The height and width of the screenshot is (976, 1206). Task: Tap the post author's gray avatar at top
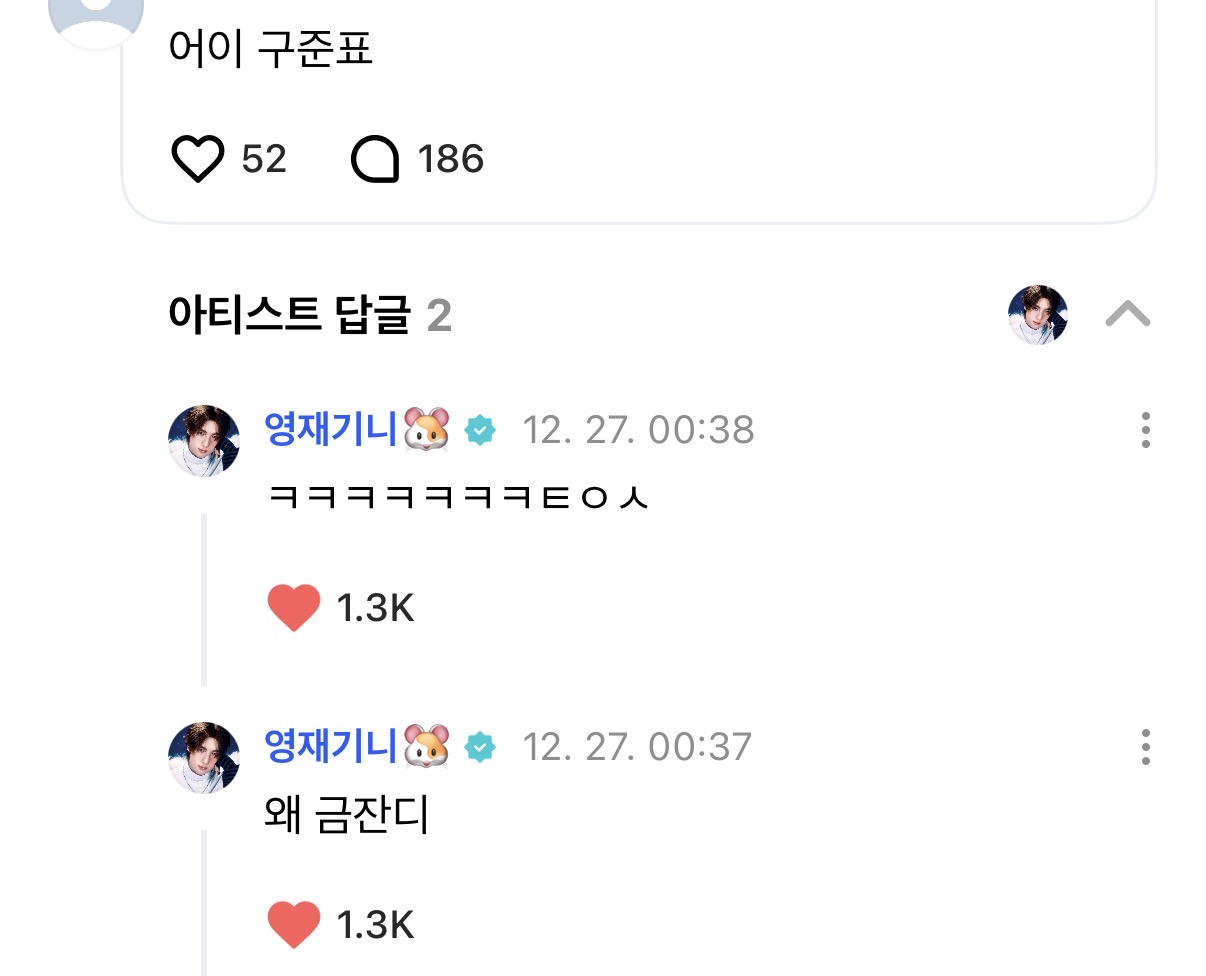96,14
